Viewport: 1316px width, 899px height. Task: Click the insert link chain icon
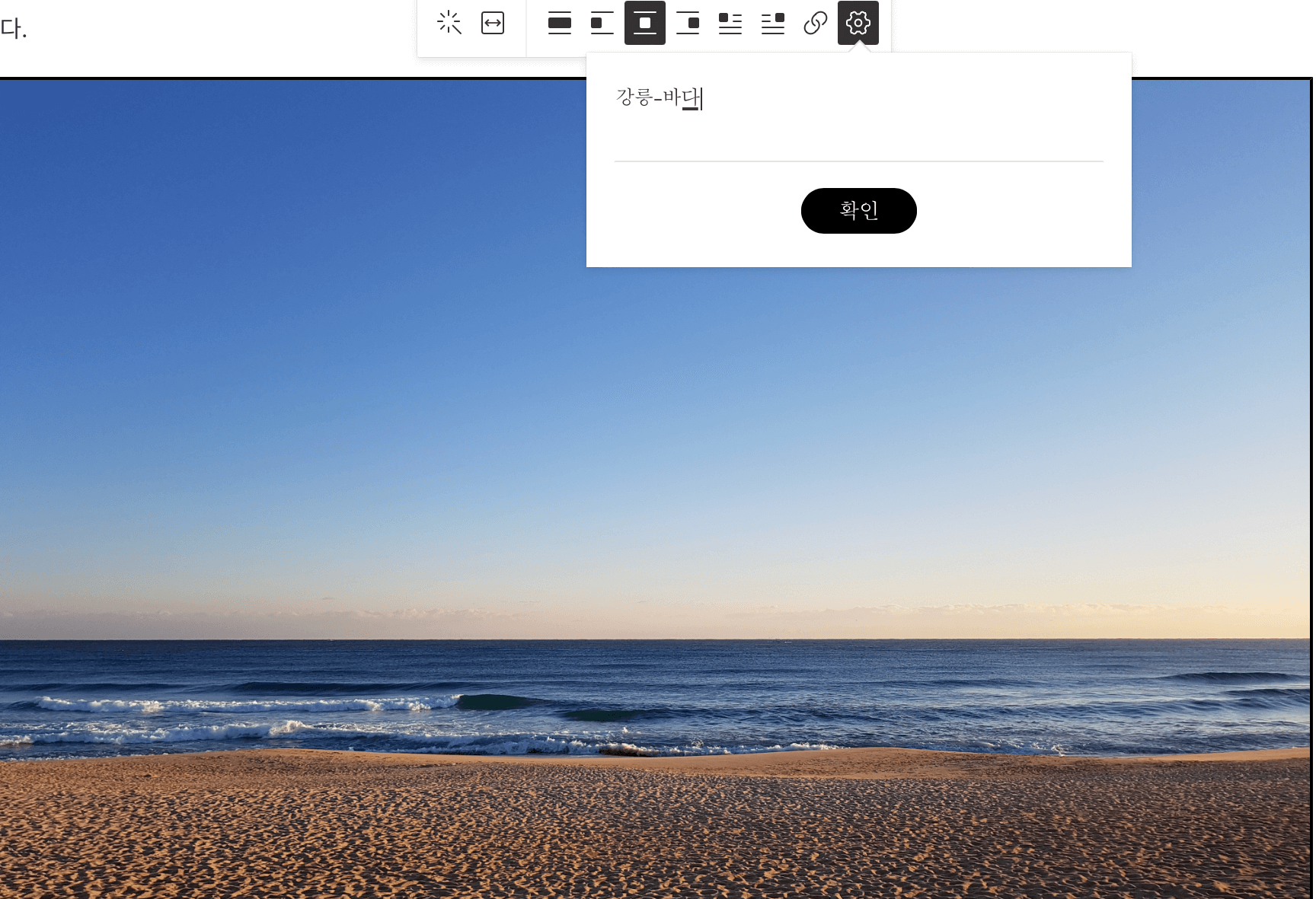click(816, 23)
